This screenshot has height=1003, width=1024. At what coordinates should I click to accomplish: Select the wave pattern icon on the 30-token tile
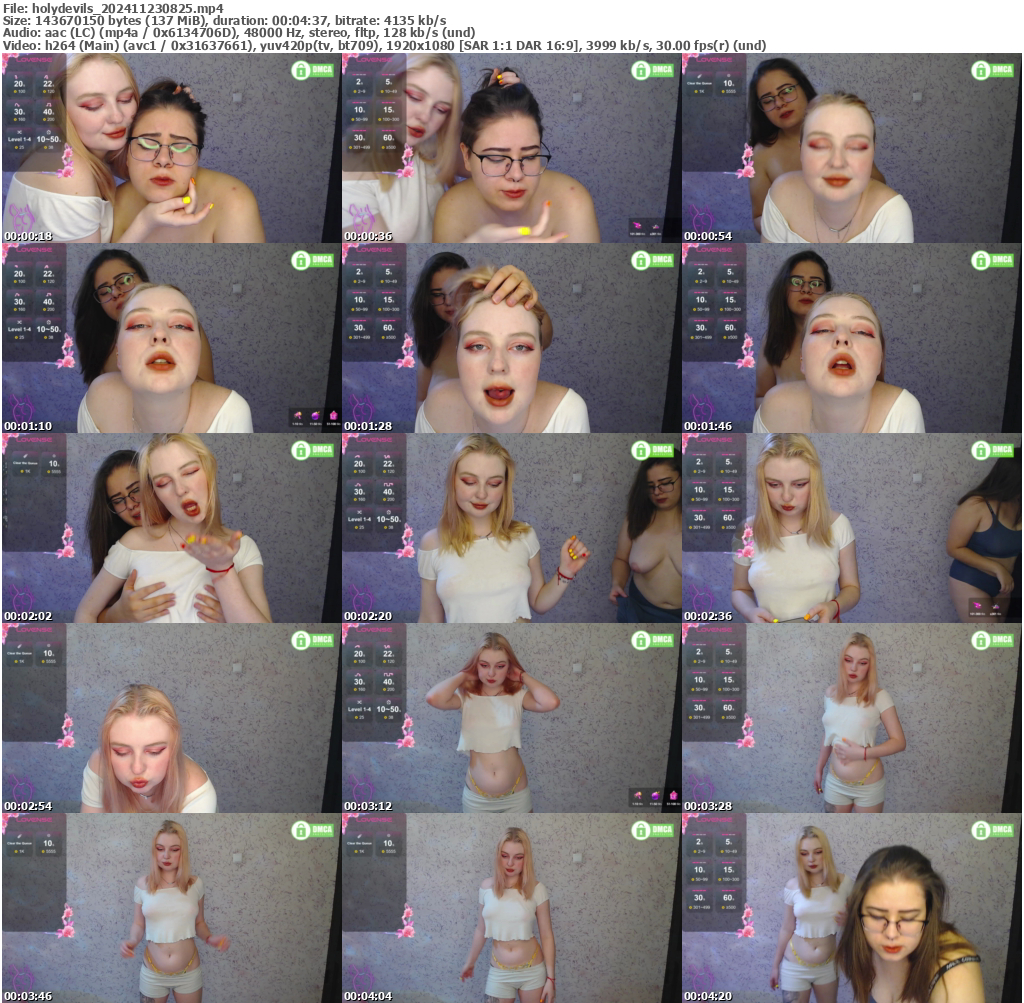[x=17, y=104]
